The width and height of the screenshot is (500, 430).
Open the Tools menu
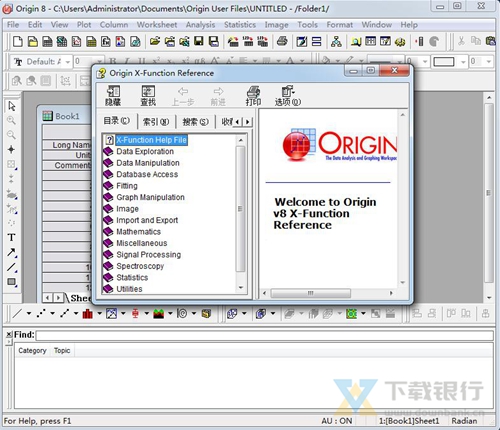[307, 25]
